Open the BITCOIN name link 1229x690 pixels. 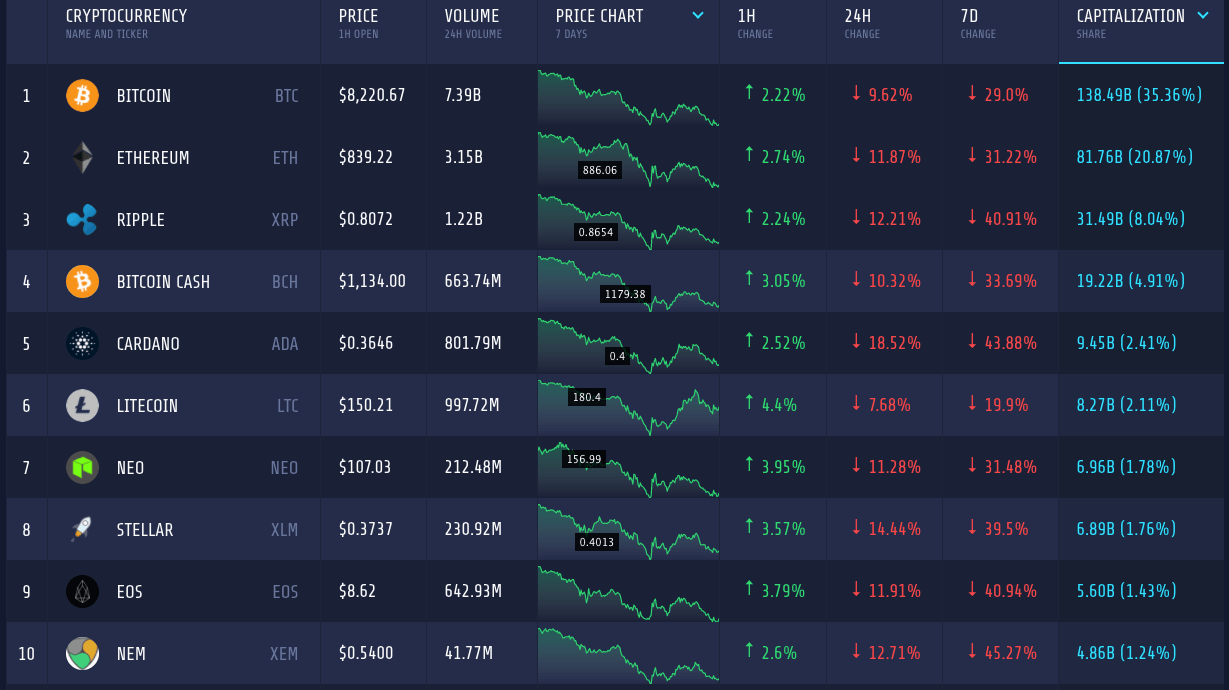pyautogui.click(x=144, y=96)
